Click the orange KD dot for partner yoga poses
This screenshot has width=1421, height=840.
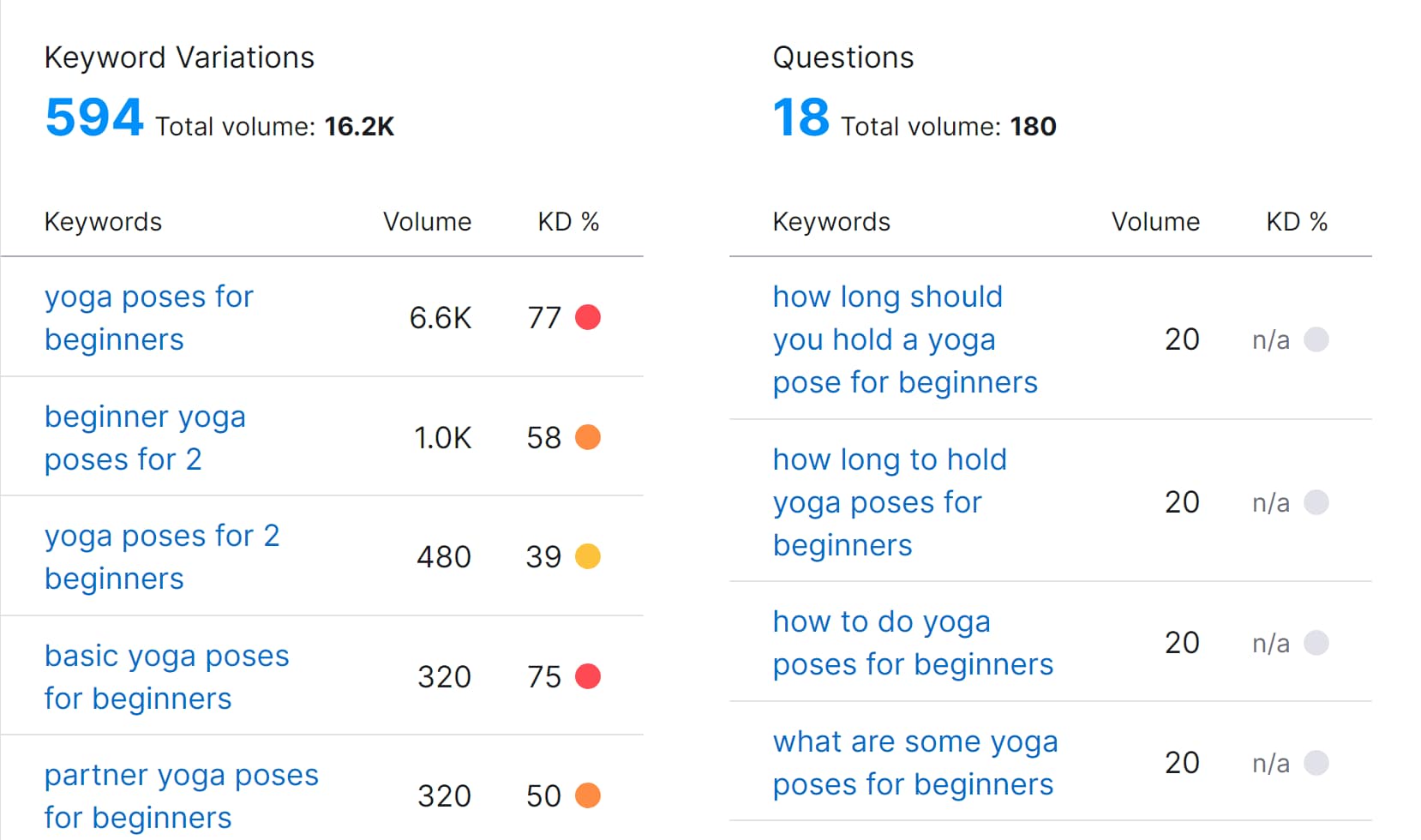588,795
